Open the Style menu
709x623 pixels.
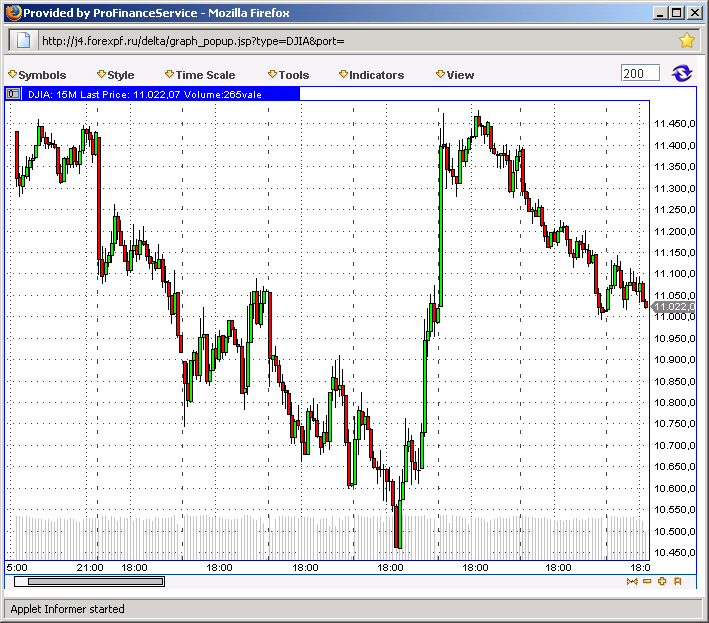(116, 75)
